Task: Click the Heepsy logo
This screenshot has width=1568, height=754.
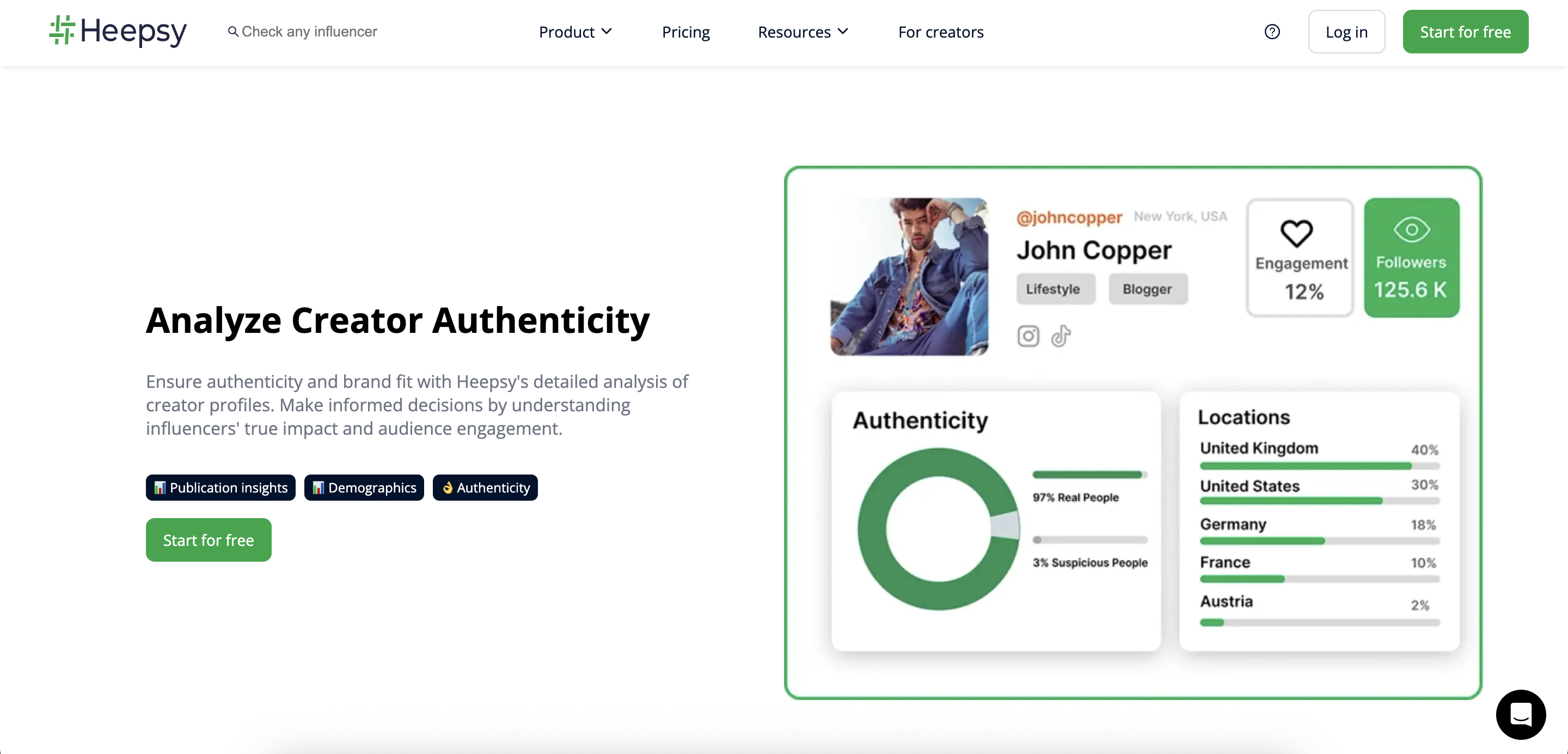Action: 118,31
